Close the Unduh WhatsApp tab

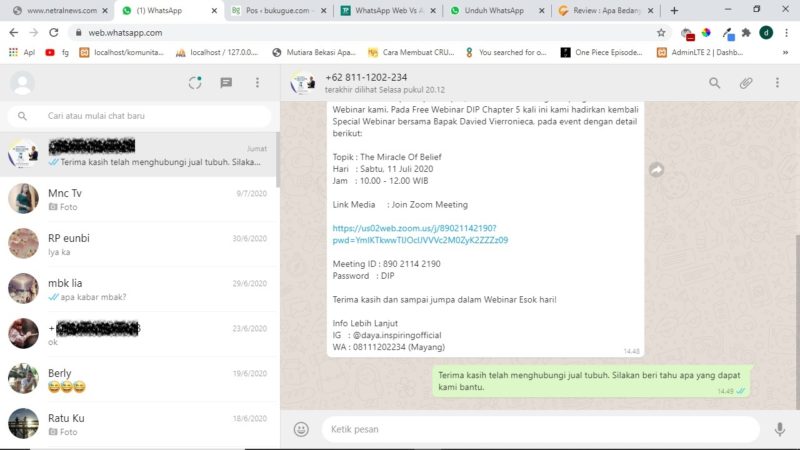point(541,10)
